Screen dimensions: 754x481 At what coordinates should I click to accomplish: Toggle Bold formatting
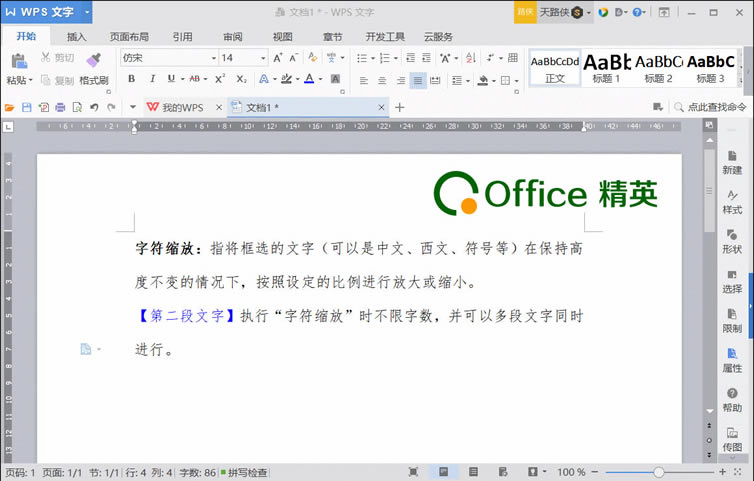point(131,79)
